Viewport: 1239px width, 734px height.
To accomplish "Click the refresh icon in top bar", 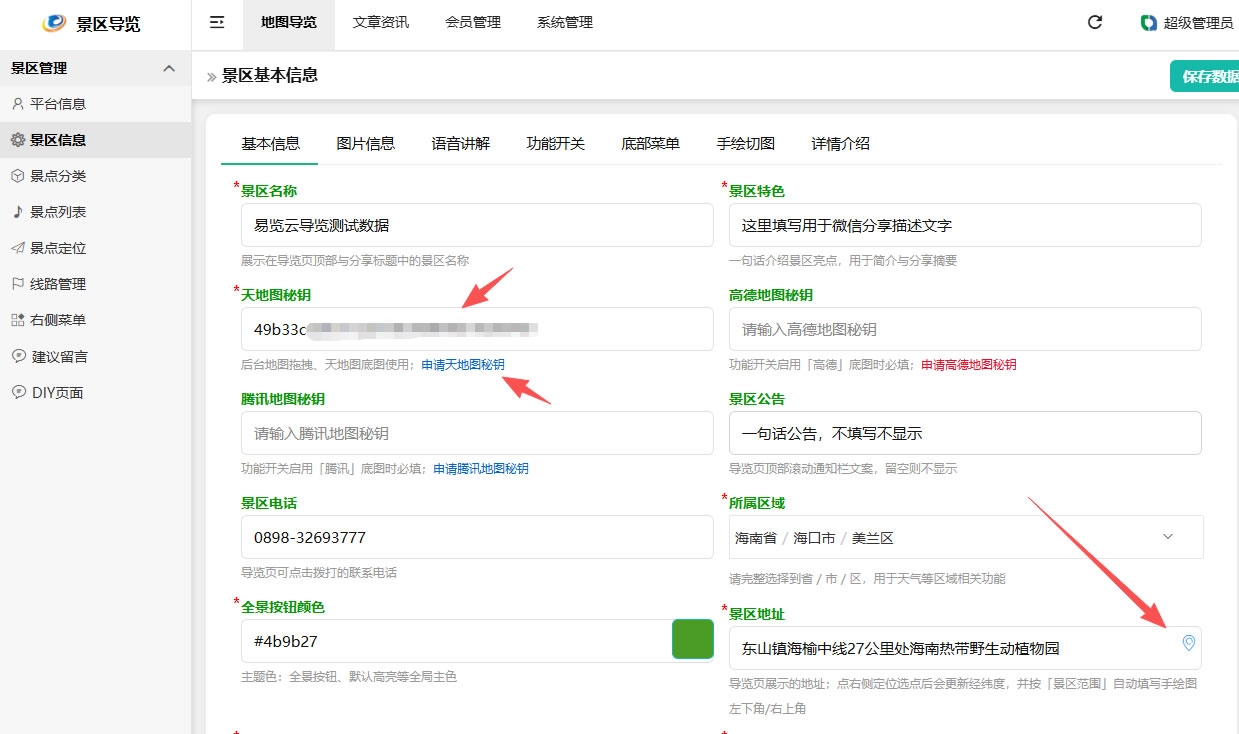I will 1095,22.
